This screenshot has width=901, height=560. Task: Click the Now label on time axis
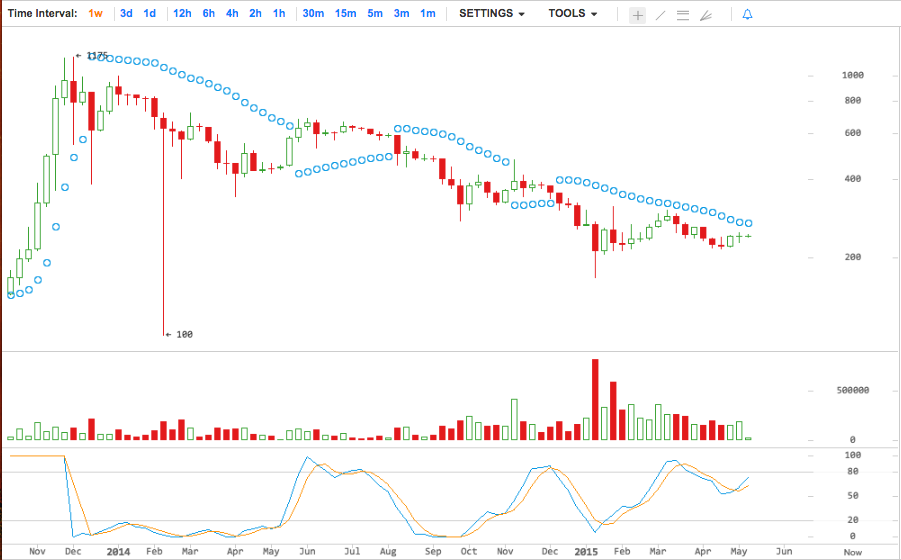pos(853,552)
